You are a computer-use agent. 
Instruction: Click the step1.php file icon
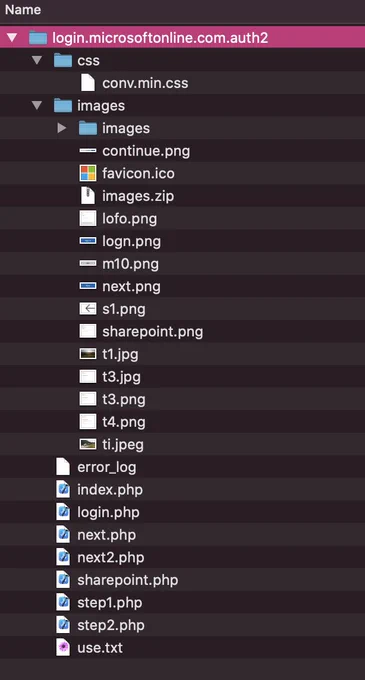tap(63, 602)
